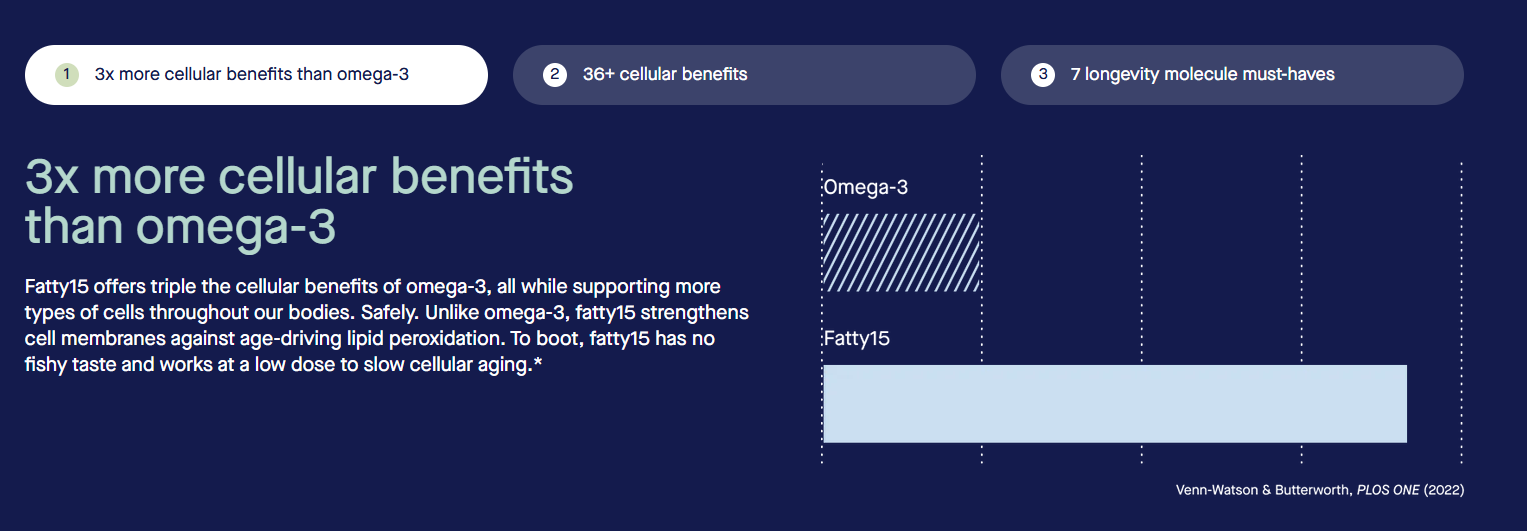
Task: Click the word "Fatty15" starting the paragraph
Action: point(57,287)
